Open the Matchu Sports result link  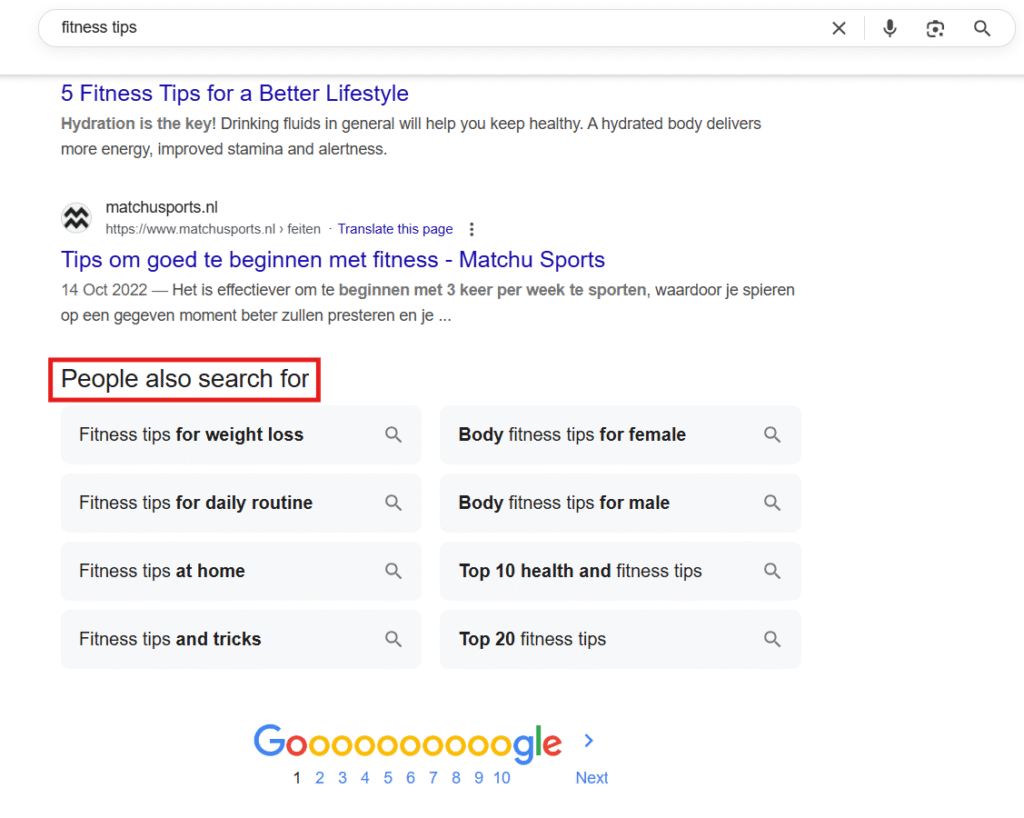(x=332, y=259)
